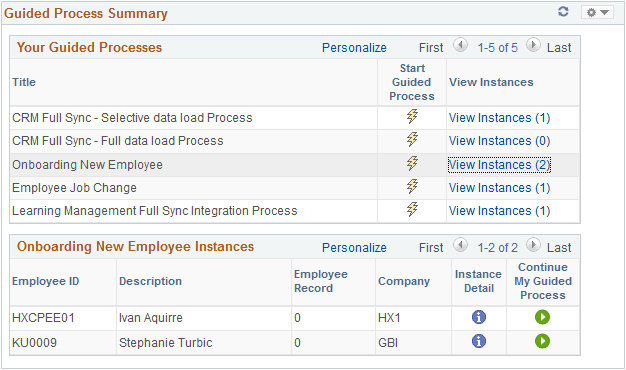Personalize the Your Guided Processes grid
626x370 pixels.
tap(354, 47)
